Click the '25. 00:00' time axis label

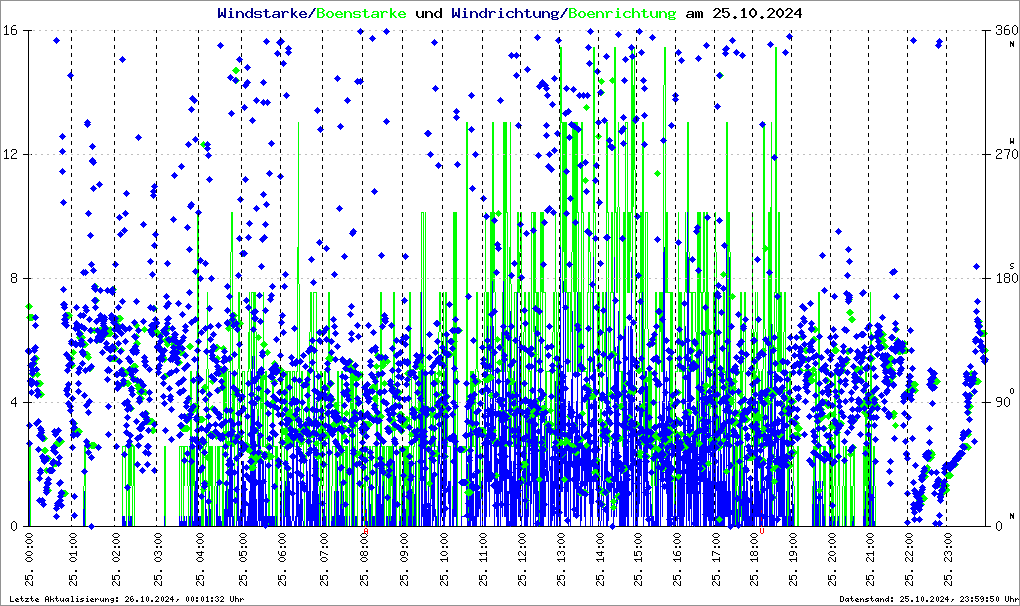click(x=30, y=559)
